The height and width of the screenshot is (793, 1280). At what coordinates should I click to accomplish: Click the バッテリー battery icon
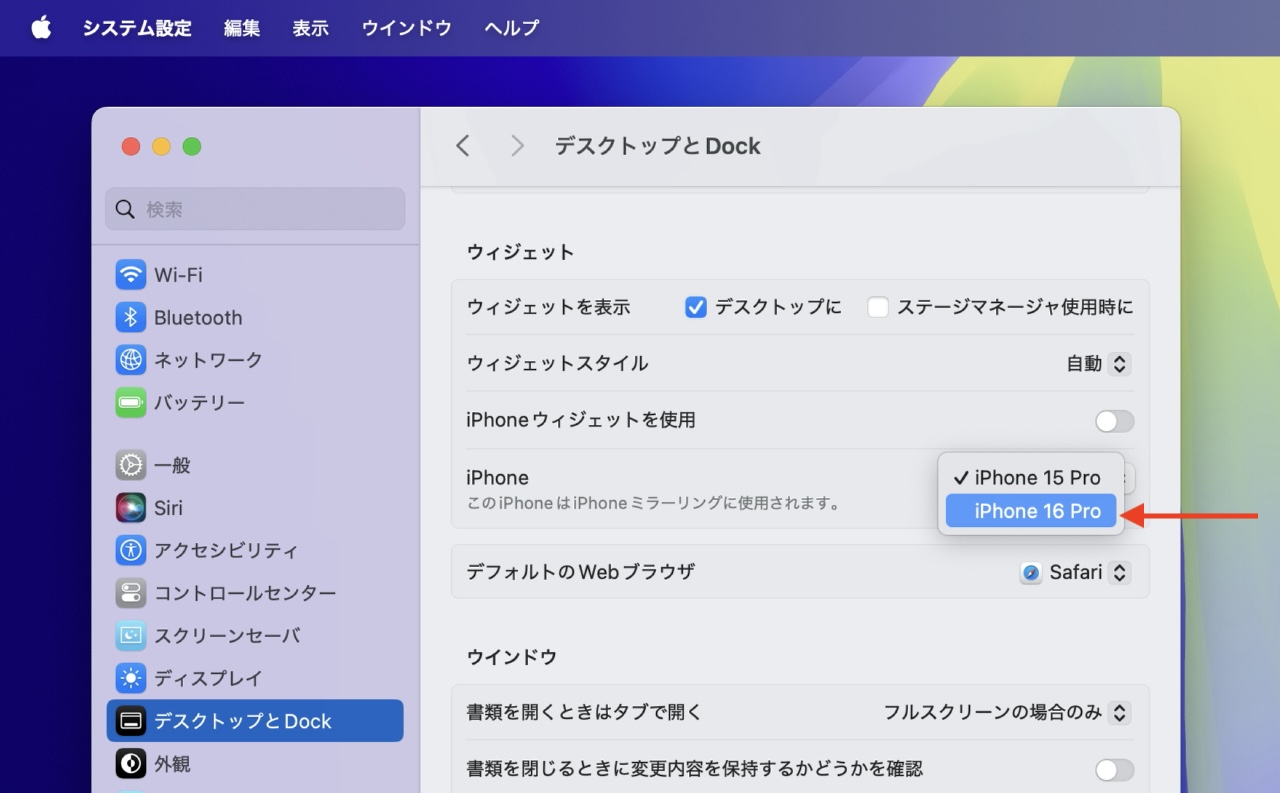pos(130,402)
